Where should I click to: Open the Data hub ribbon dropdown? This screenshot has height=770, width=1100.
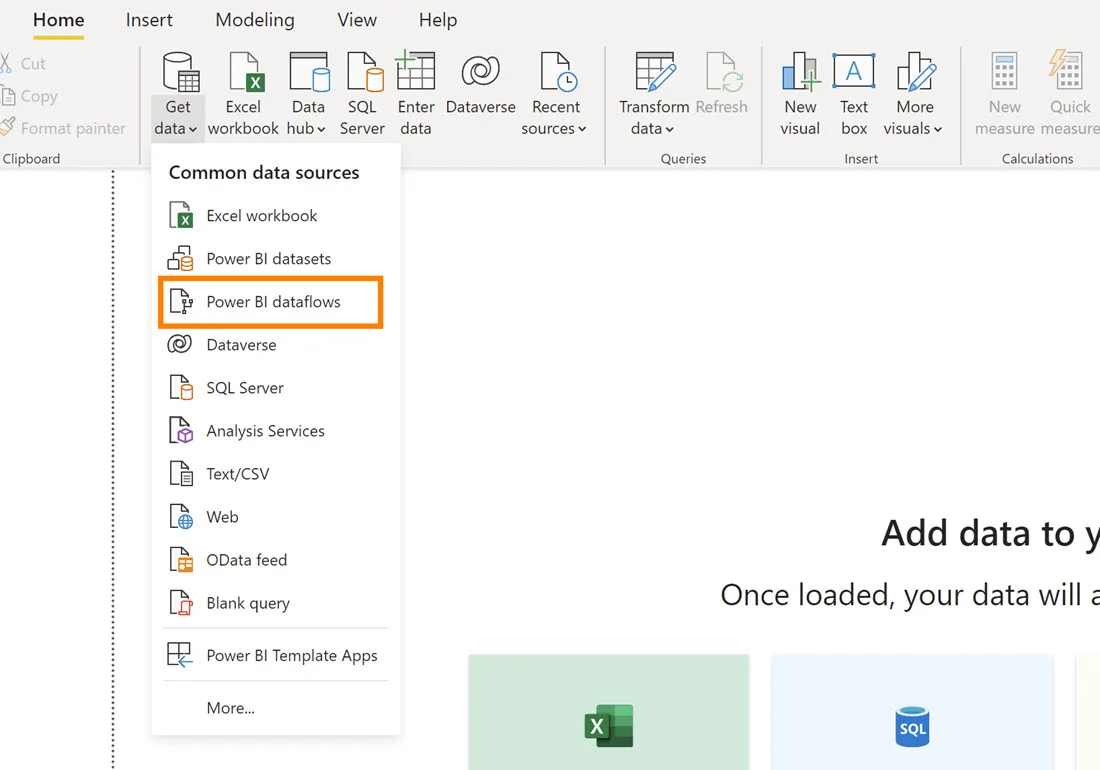308,94
